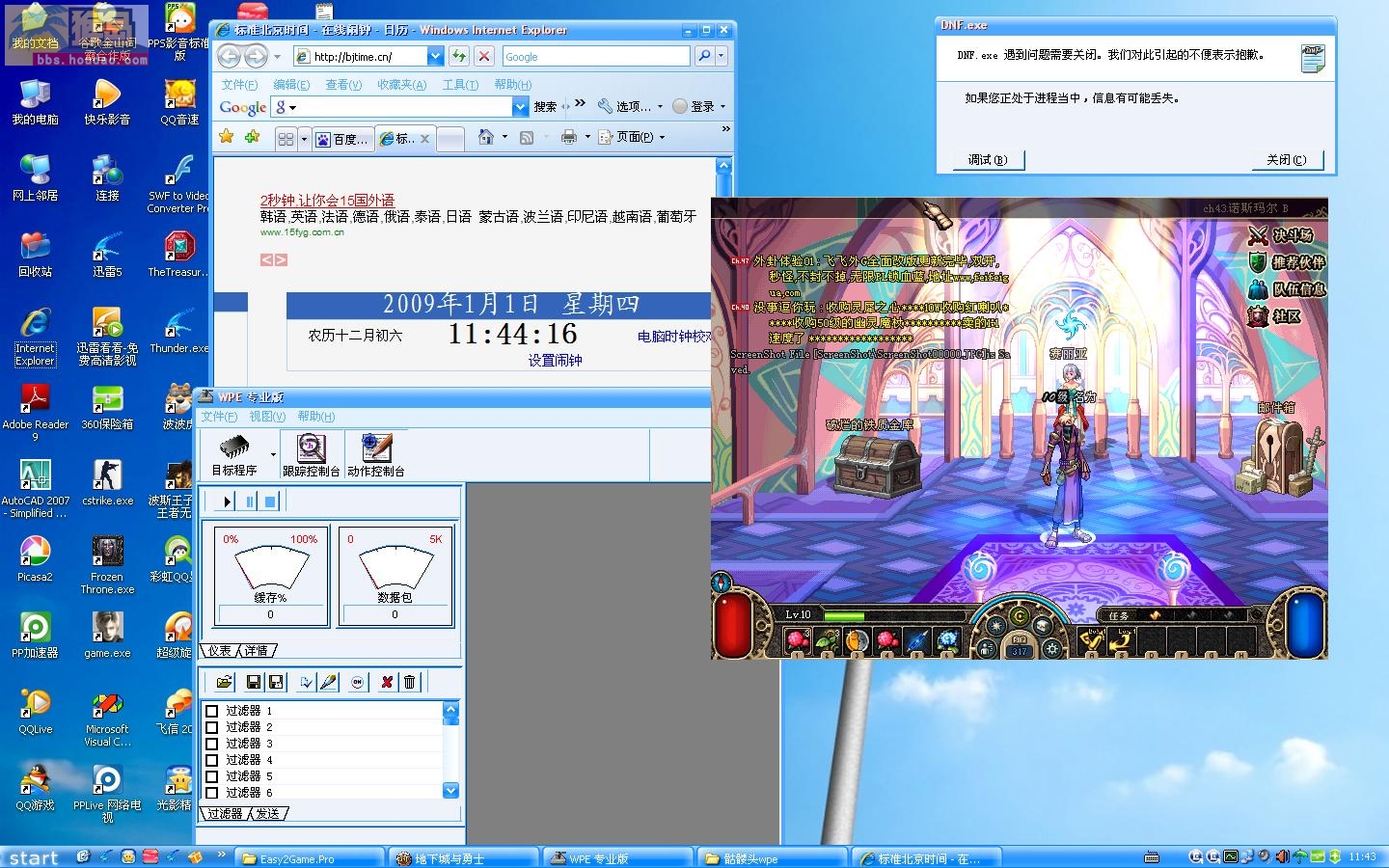Click the 决斗场 crossed swords icon in game
1389x868 pixels.
point(1258,235)
